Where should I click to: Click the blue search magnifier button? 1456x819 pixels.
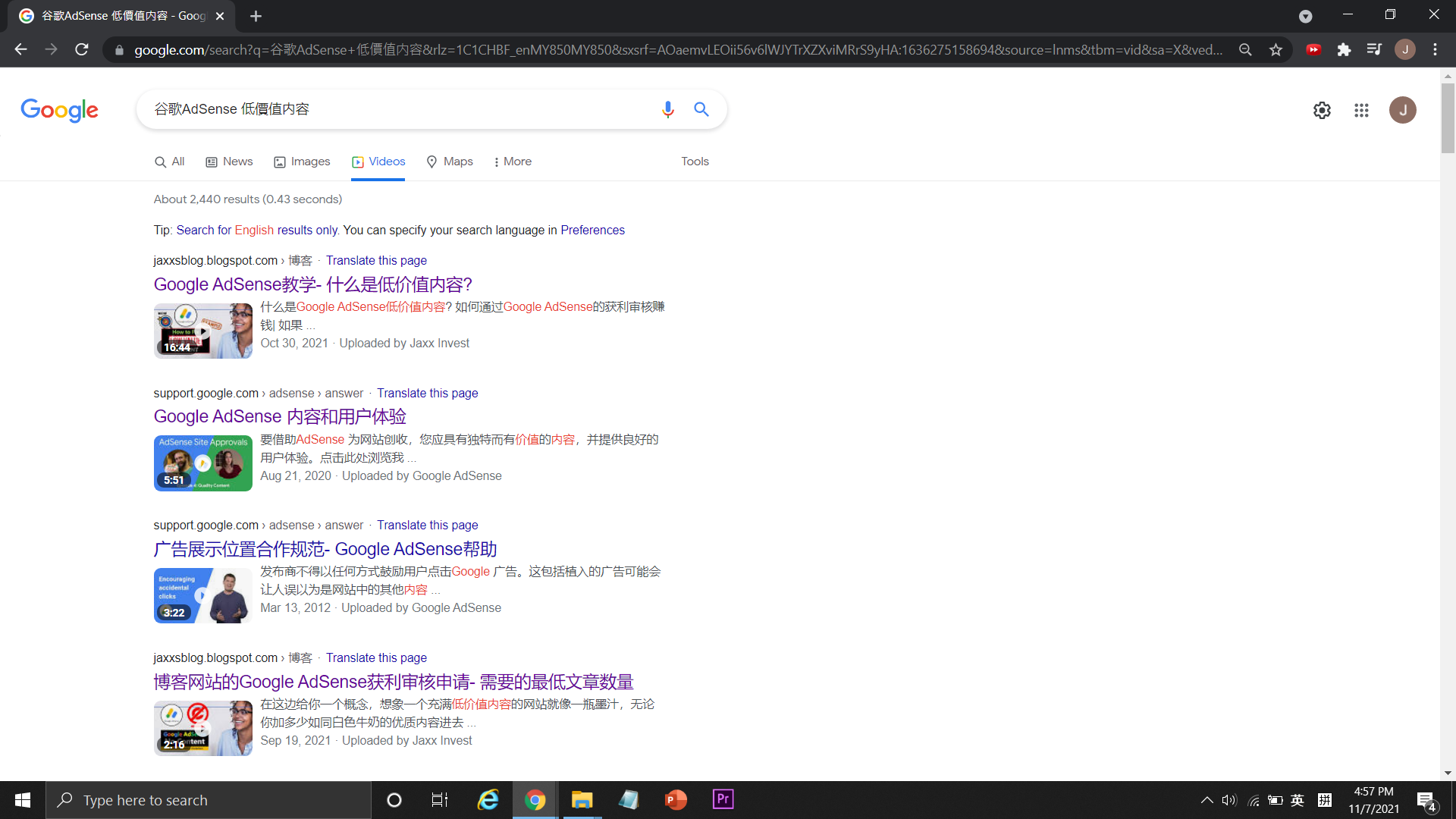[x=701, y=109]
